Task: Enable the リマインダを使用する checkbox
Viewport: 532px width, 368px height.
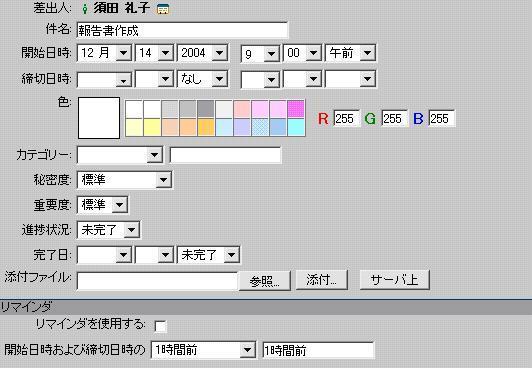Action: coord(160,327)
